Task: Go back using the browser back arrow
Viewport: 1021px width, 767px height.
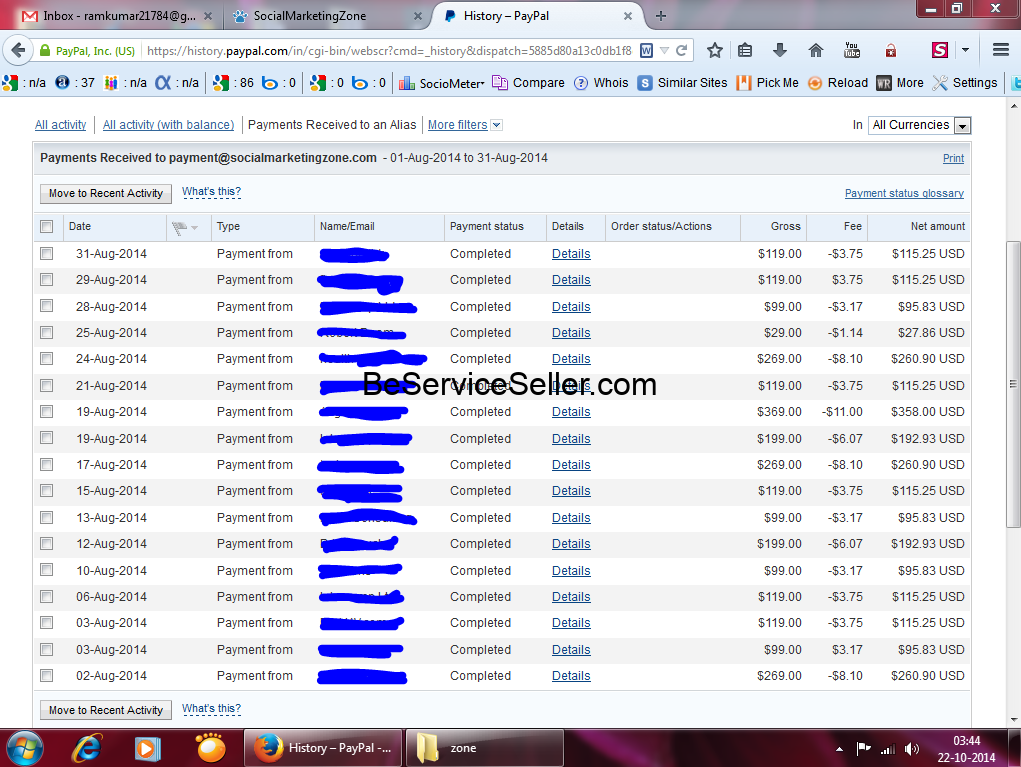Action: pos(18,50)
